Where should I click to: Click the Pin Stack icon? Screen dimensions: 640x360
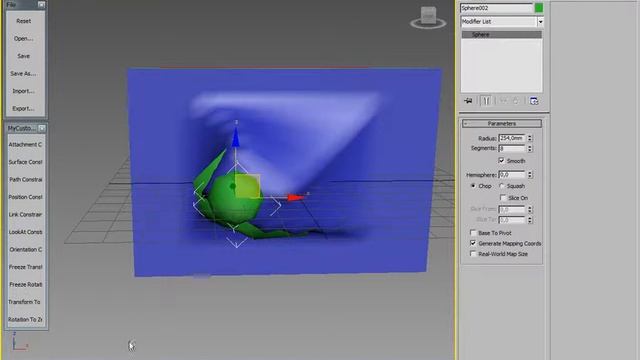(x=468, y=101)
